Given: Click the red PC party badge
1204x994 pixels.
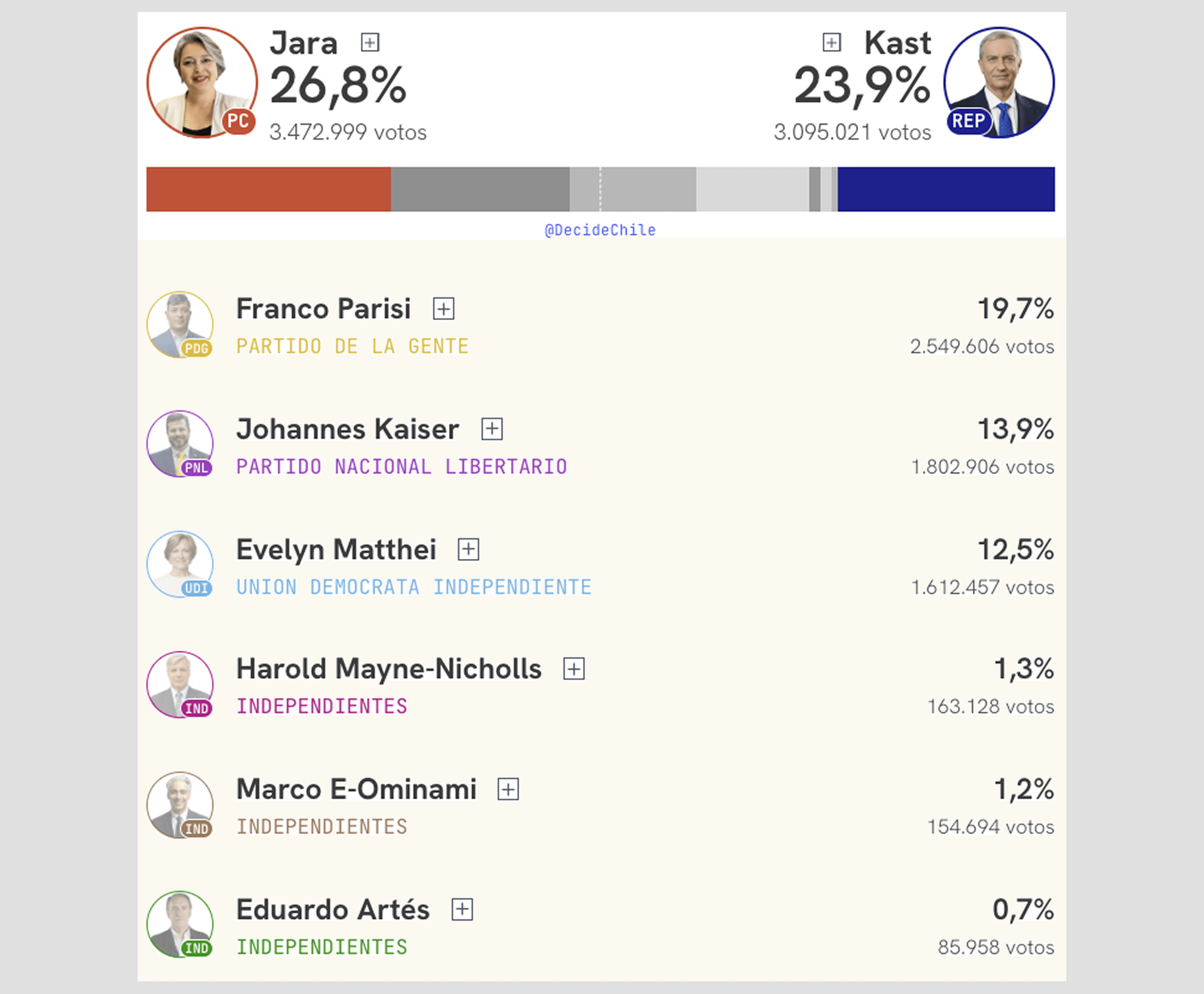Looking at the screenshot, I should point(238,121).
